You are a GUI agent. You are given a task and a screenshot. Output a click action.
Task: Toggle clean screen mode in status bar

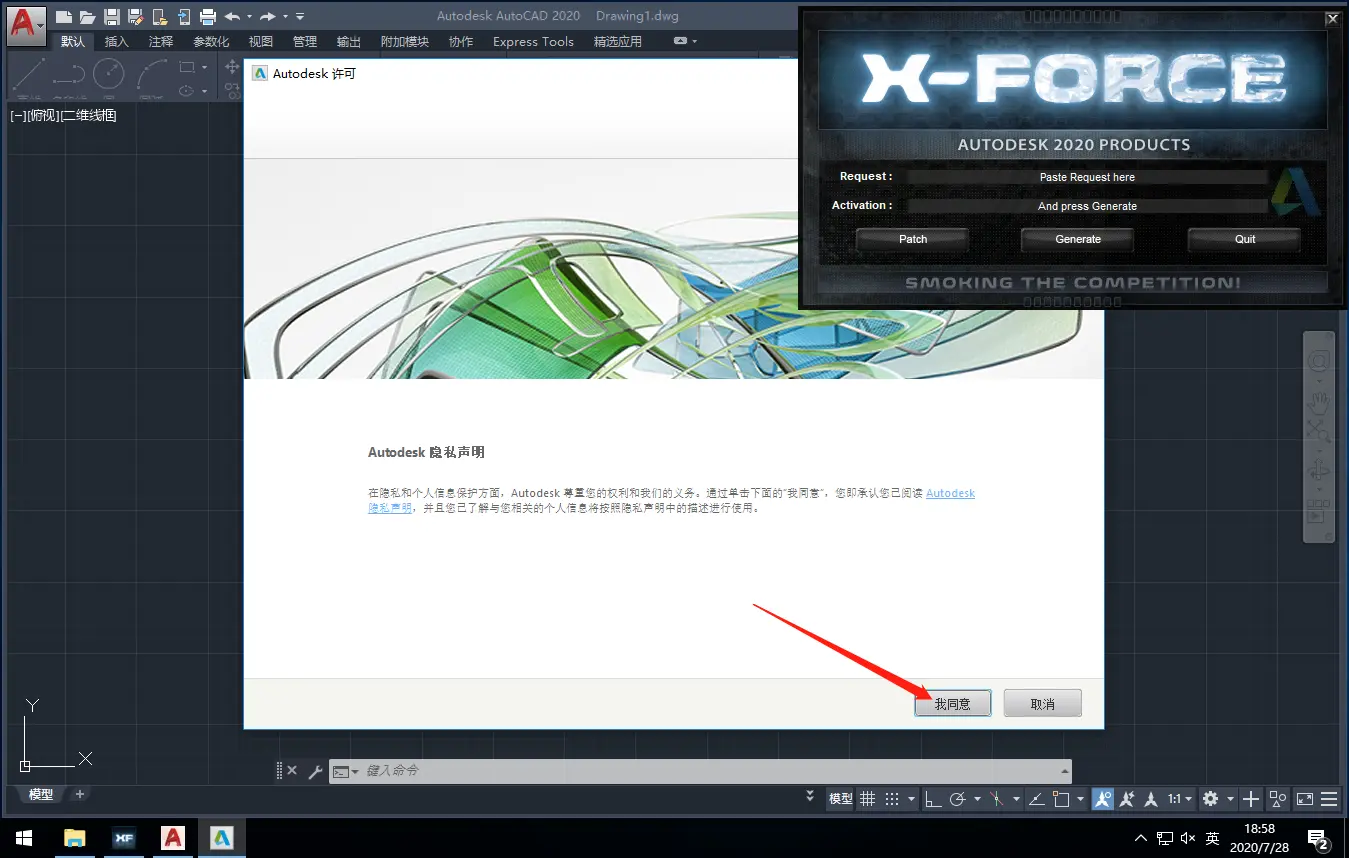click(x=1305, y=799)
